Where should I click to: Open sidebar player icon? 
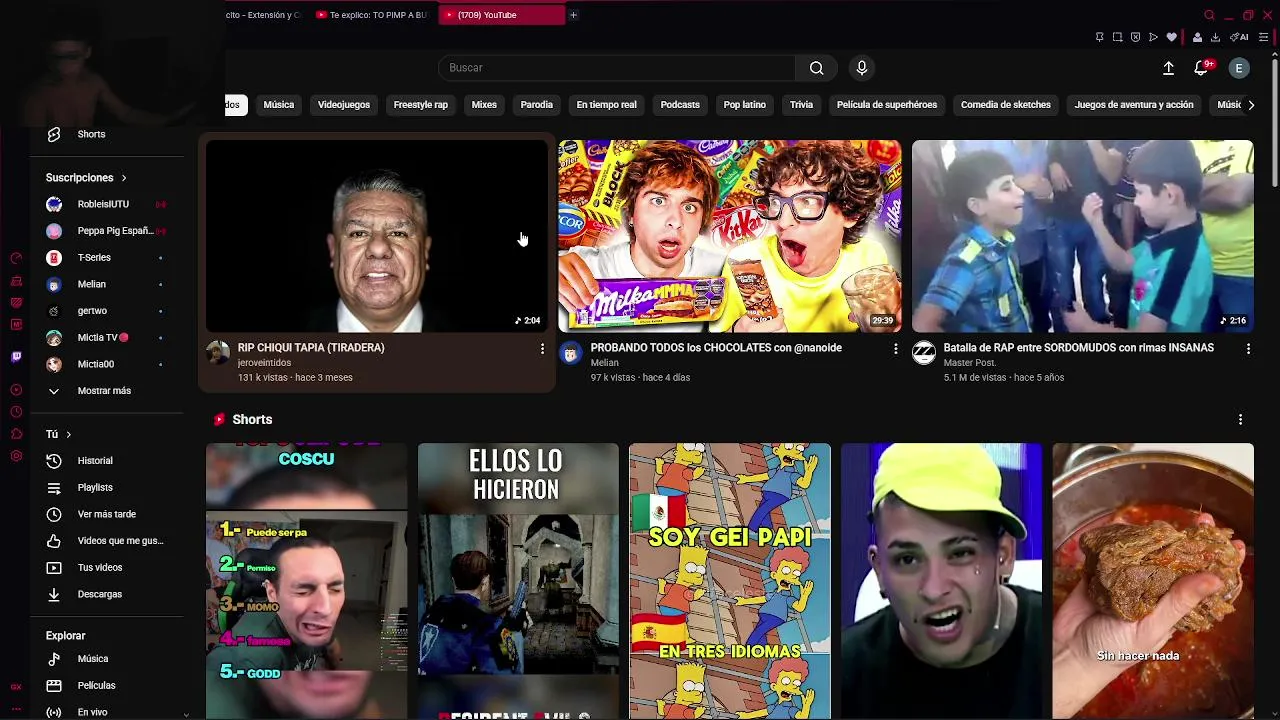click(x=16, y=390)
